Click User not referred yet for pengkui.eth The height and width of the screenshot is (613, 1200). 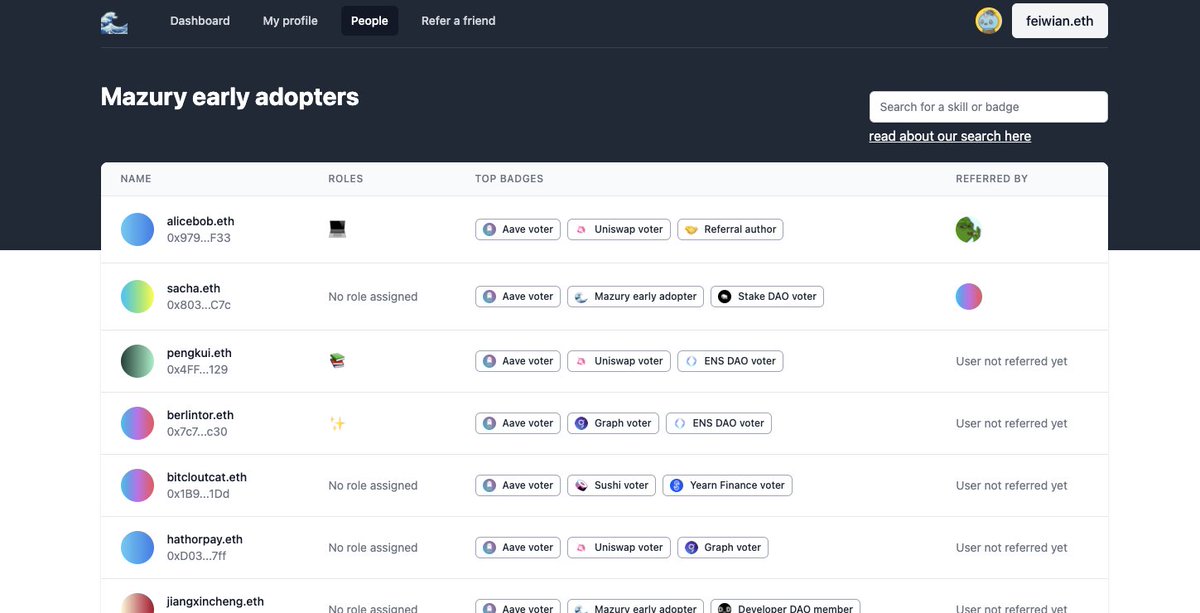coord(1011,361)
